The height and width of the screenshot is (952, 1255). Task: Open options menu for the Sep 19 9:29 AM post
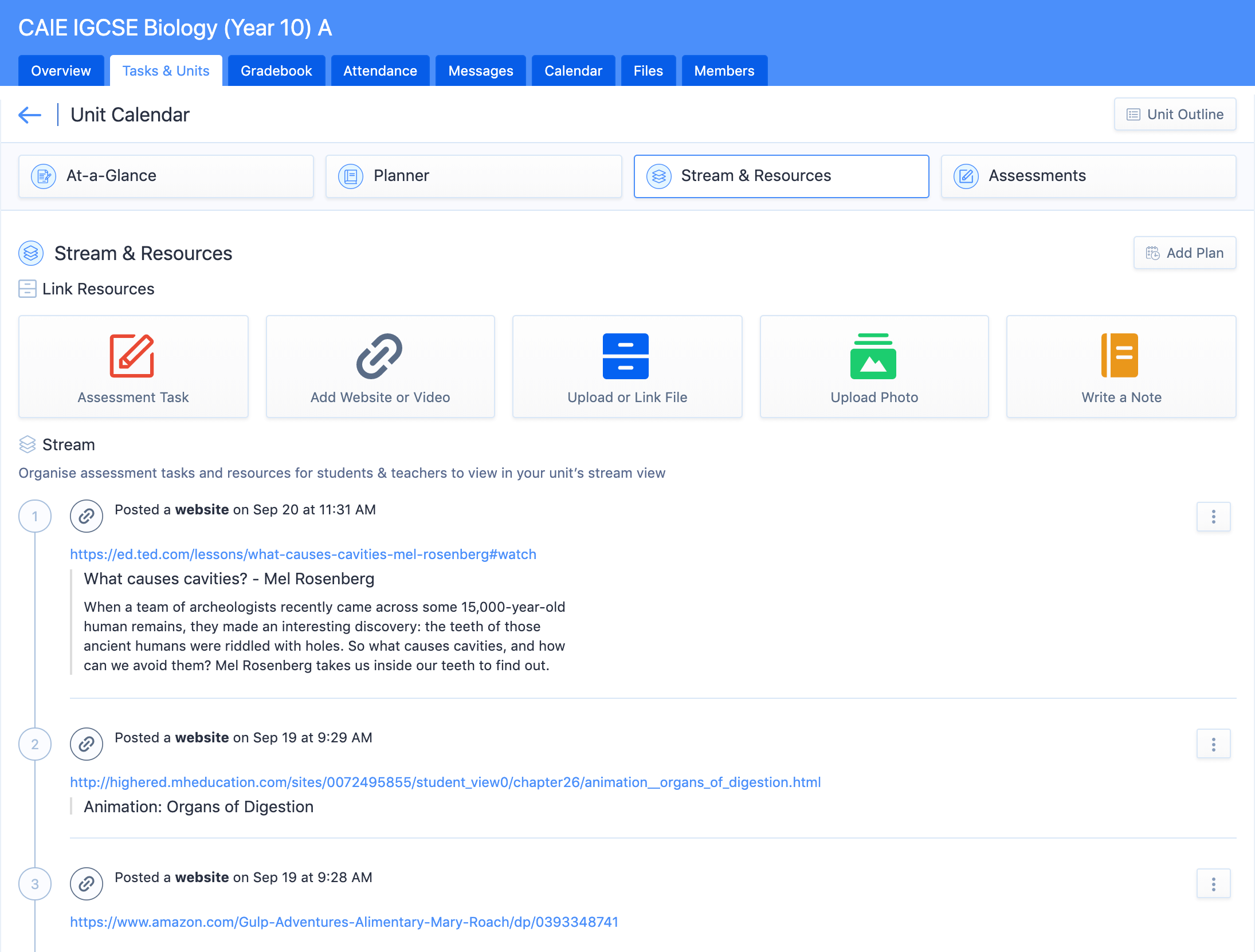pos(1213,744)
